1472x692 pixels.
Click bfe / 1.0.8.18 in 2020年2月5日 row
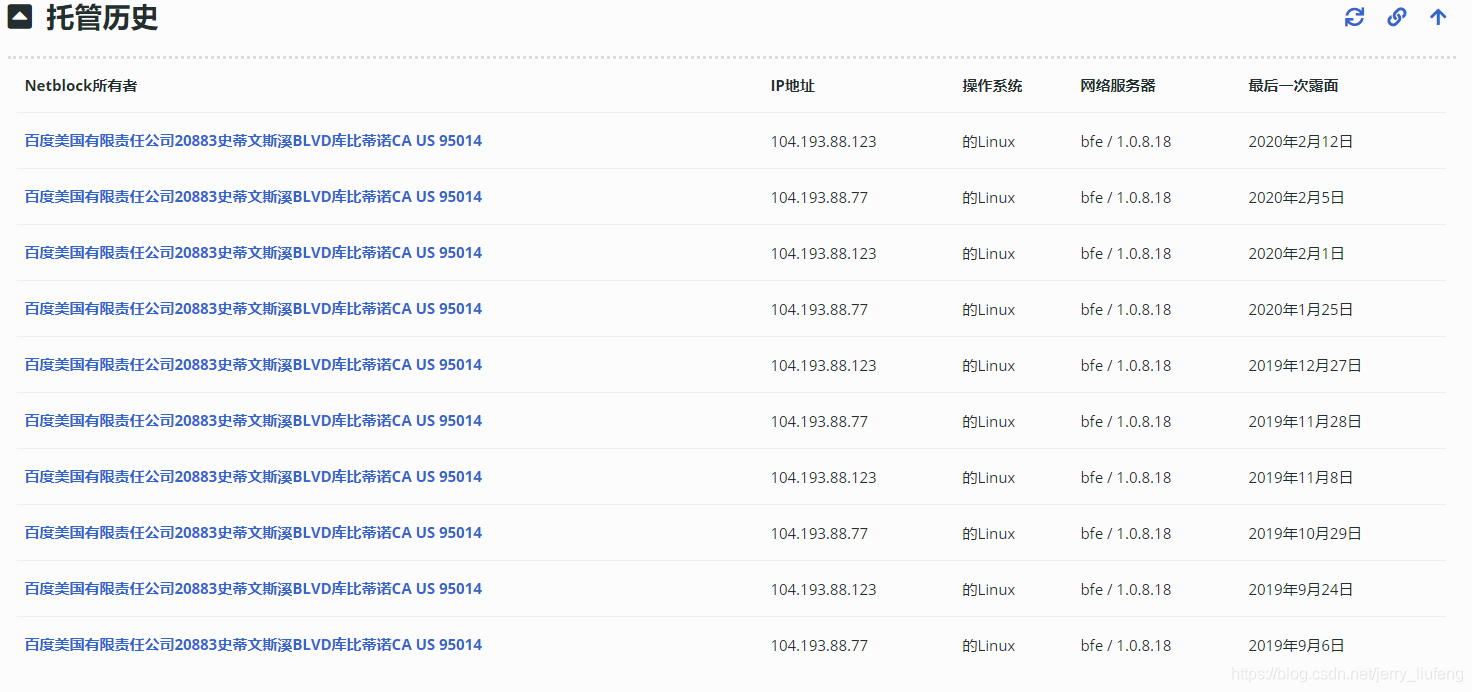click(1126, 198)
